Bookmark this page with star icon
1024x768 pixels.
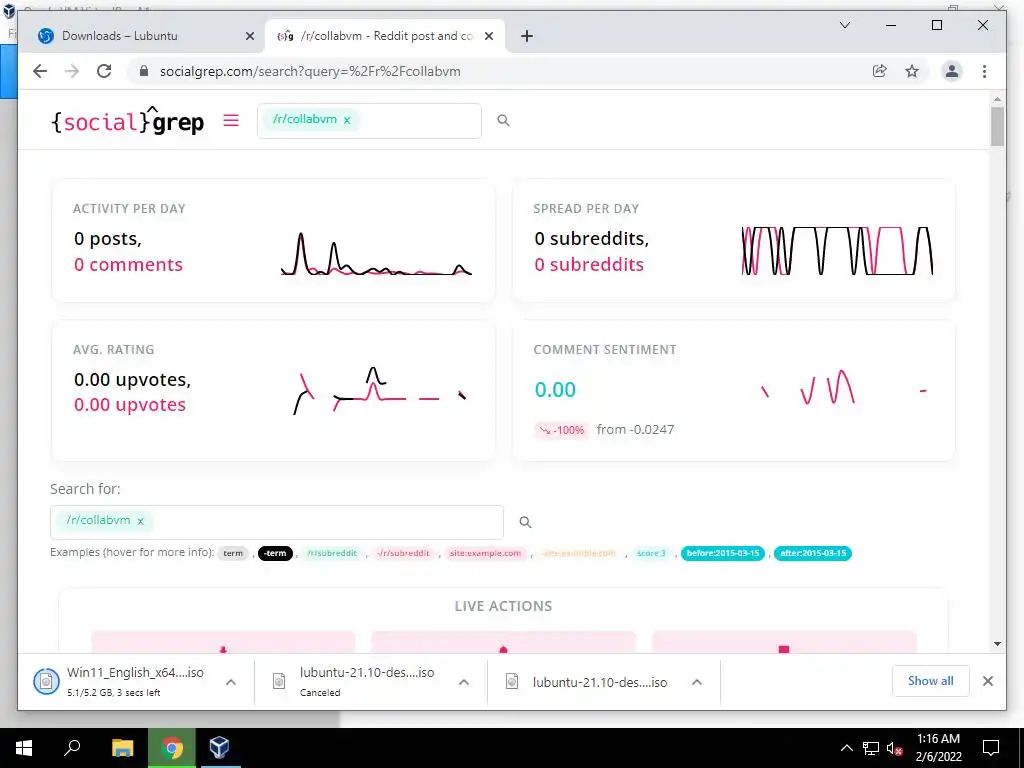[912, 71]
